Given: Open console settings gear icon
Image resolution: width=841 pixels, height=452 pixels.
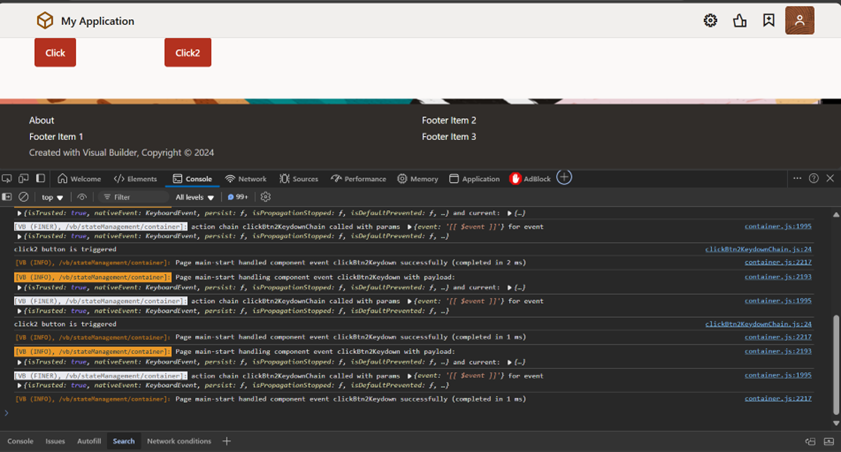Looking at the screenshot, I should tap(265, 197).
